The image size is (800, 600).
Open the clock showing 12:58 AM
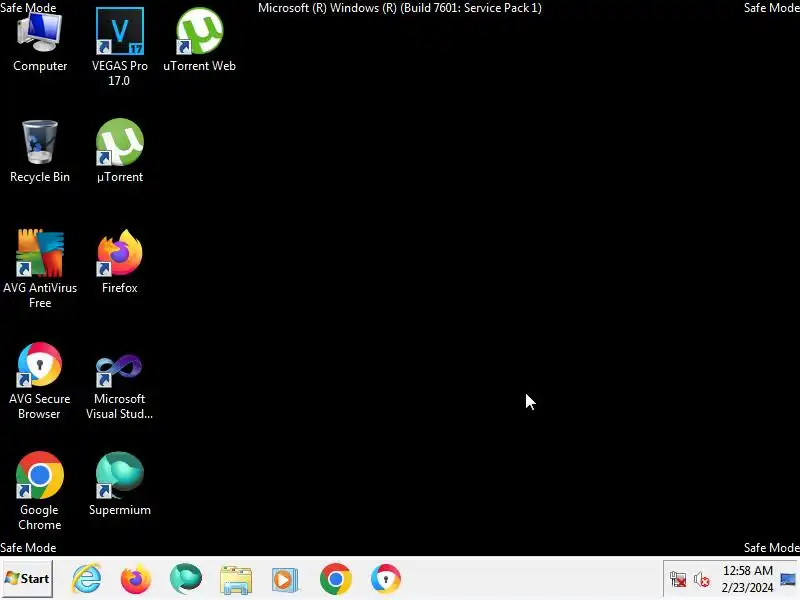pyautogui.click(x=747, y=579)
